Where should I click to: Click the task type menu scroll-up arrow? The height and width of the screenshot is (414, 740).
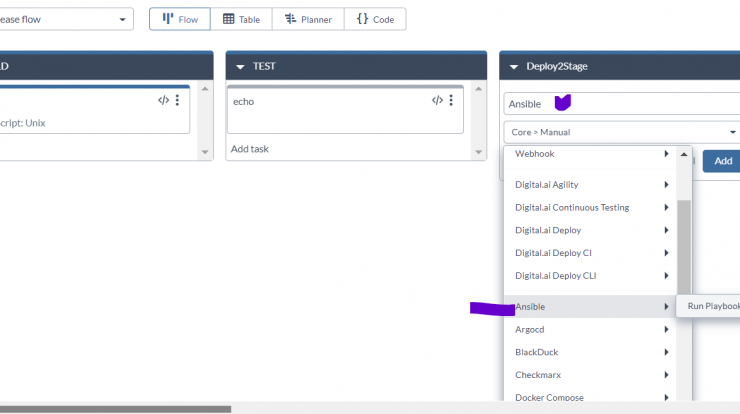pyautogui.click(x=684, y=154)
